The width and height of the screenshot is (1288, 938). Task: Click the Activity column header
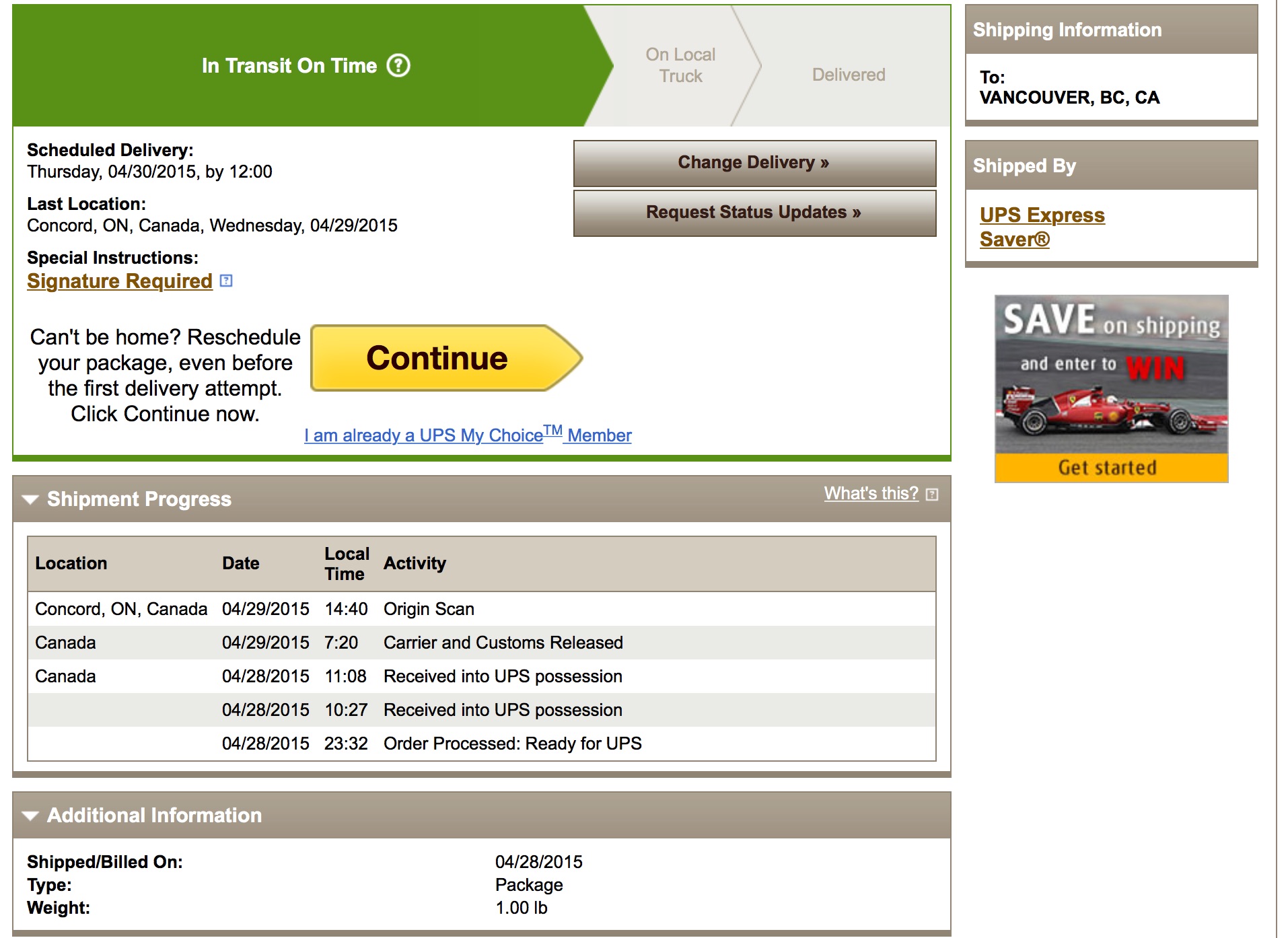(x=415, y=563)
